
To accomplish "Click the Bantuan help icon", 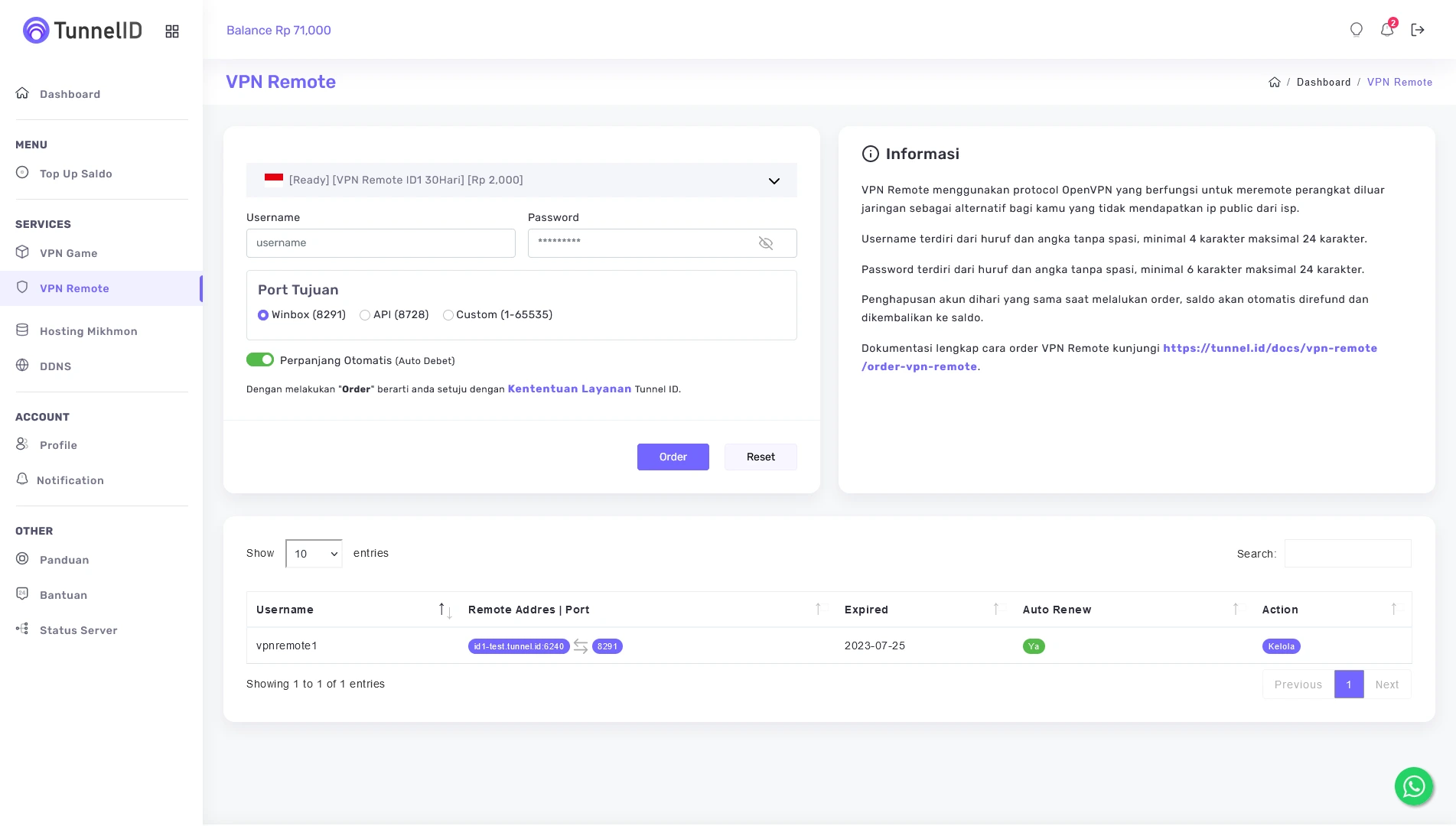I will point(22,594).
